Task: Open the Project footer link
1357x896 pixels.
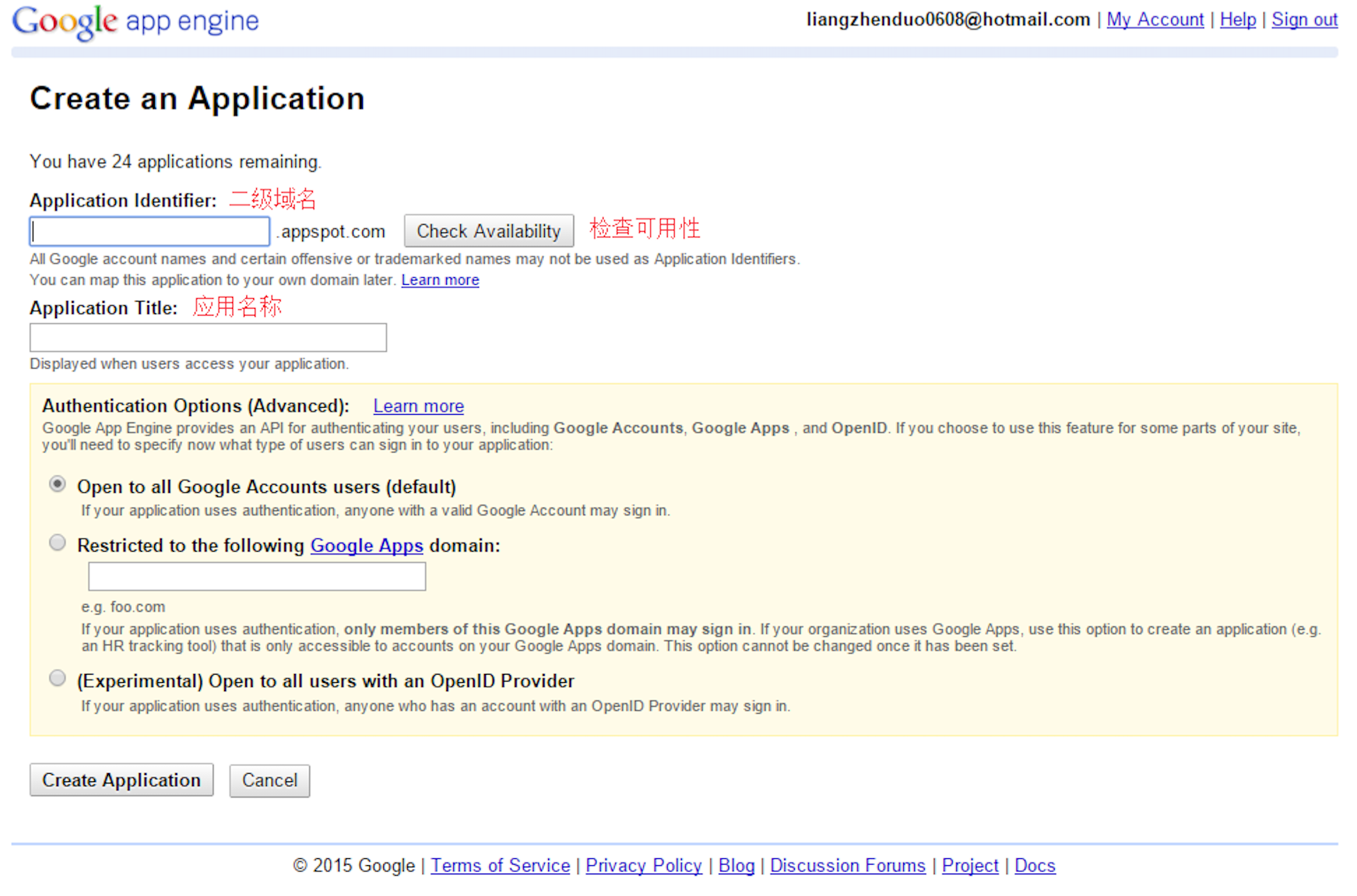Action: click(970, 866)
